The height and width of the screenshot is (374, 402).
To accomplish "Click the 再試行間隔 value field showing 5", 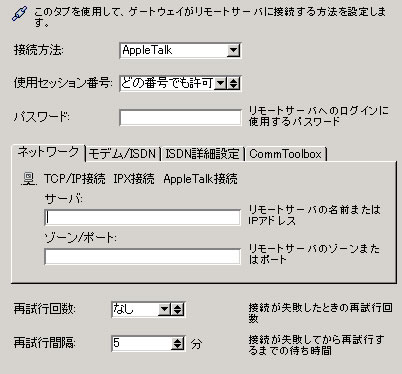I will click(x=142, y=343).
